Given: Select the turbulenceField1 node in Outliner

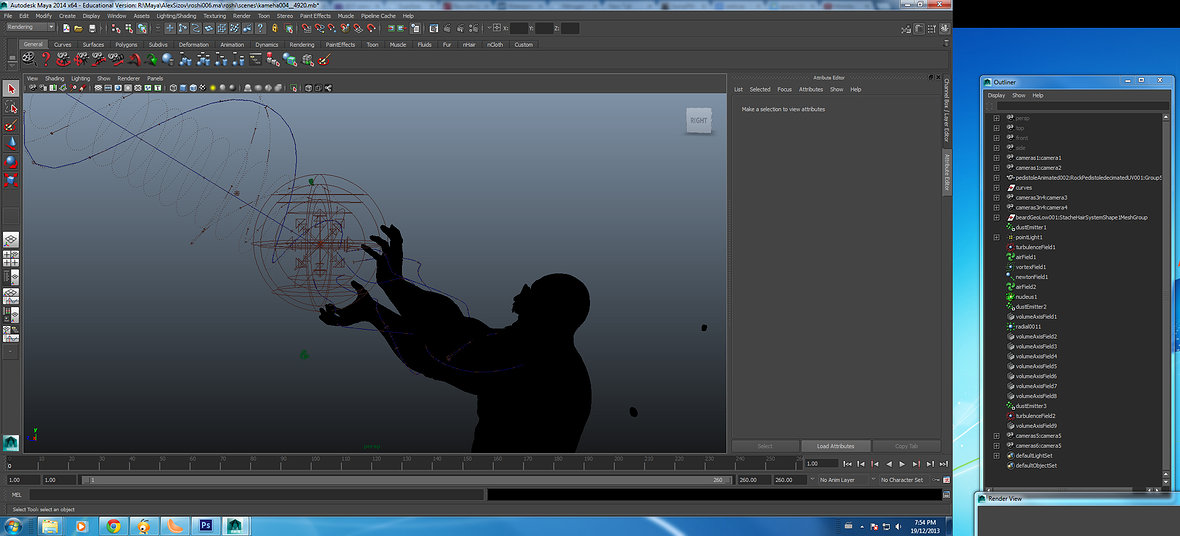Looking at the screenshot, I should (1035, 247).
